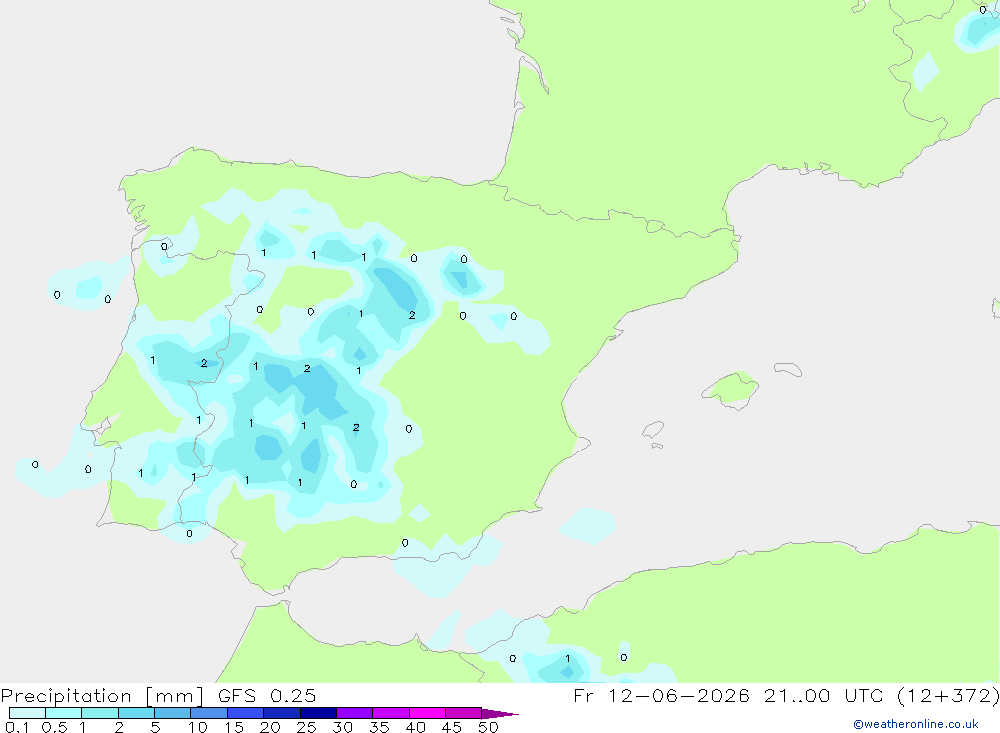The width and height of the screenshot is (1000, 733).
Task: Click the 'Fr 12-06-2026' date text
Action: [661, 695]
